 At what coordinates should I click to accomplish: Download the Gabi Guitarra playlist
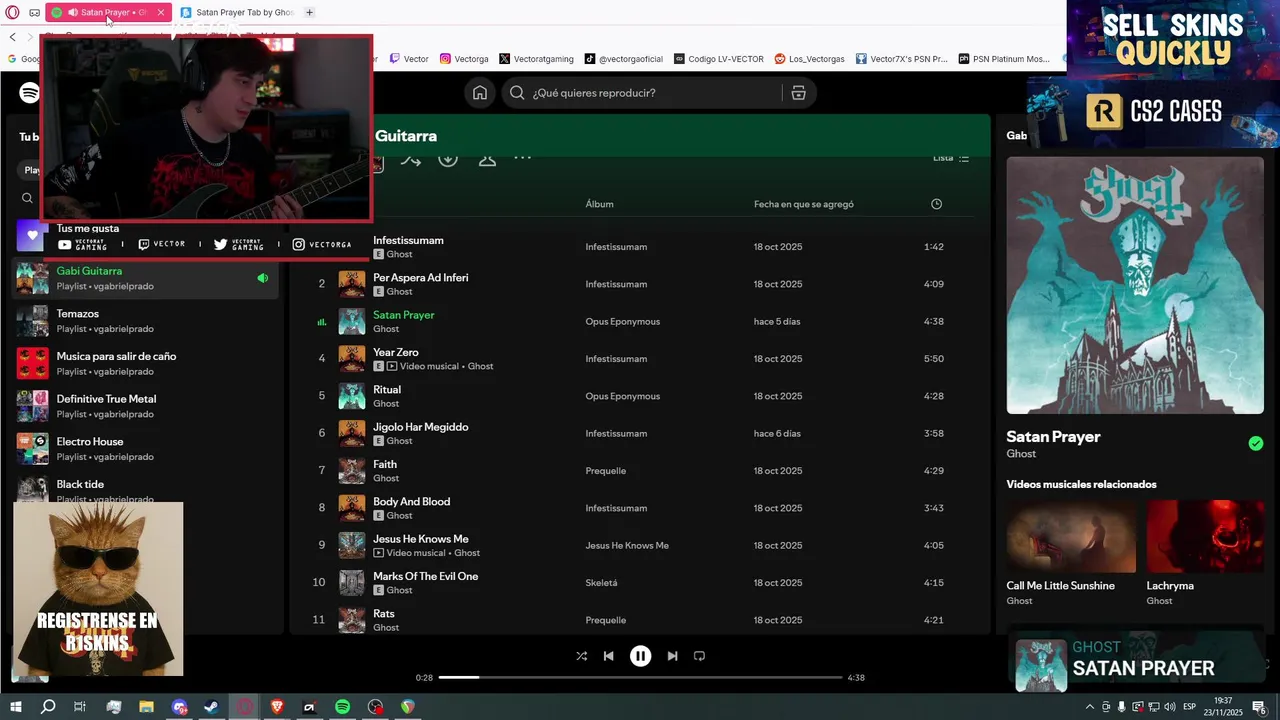point(448,159)
